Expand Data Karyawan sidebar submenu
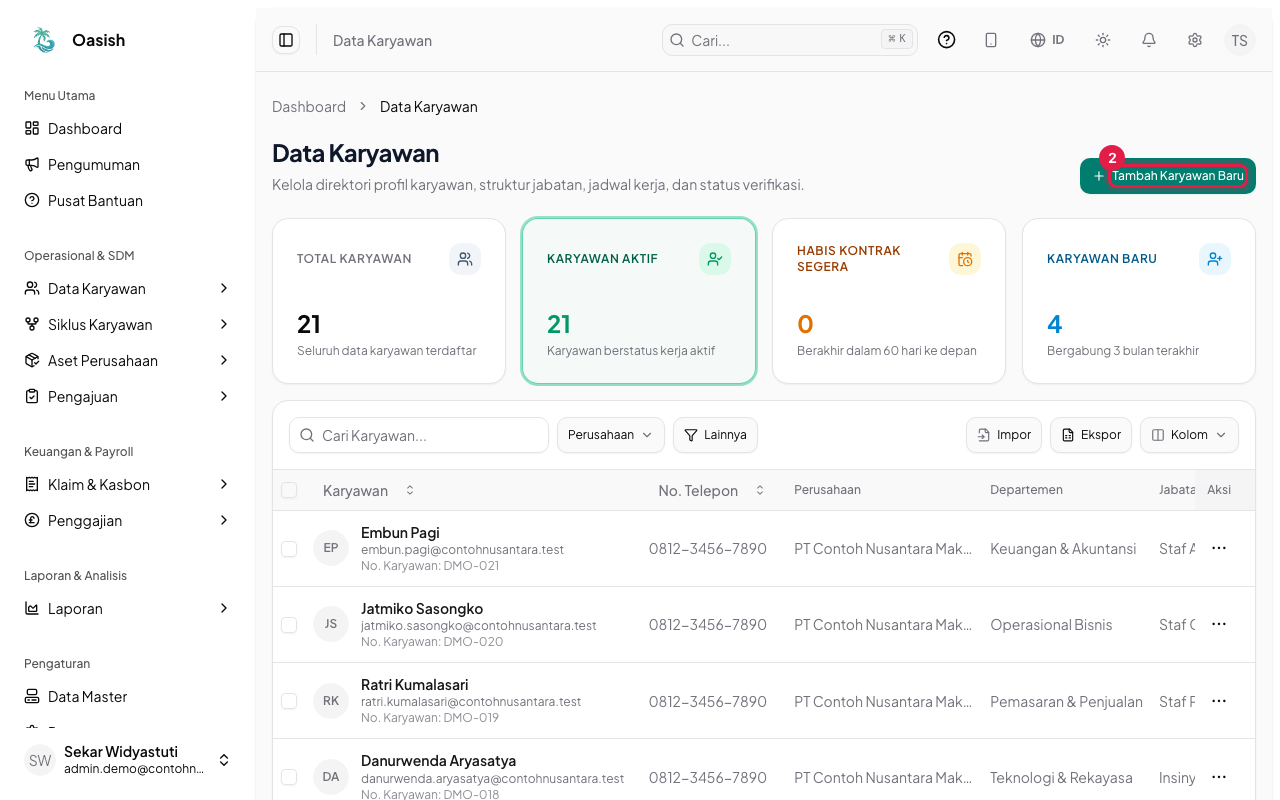The image size is (1280, 800). pyautogui.click(x=224, y=288)
